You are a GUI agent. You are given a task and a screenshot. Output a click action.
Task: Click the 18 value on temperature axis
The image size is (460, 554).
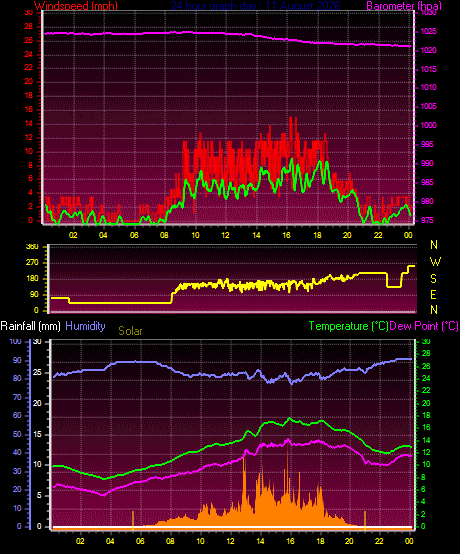point(426,415)
